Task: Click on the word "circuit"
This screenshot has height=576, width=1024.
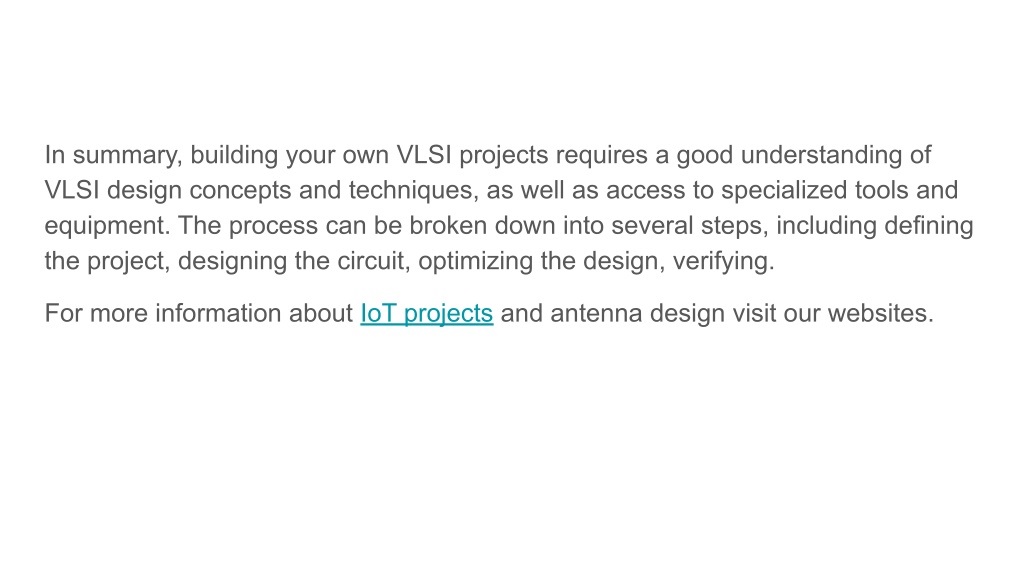Action: [x=374, y=261]
